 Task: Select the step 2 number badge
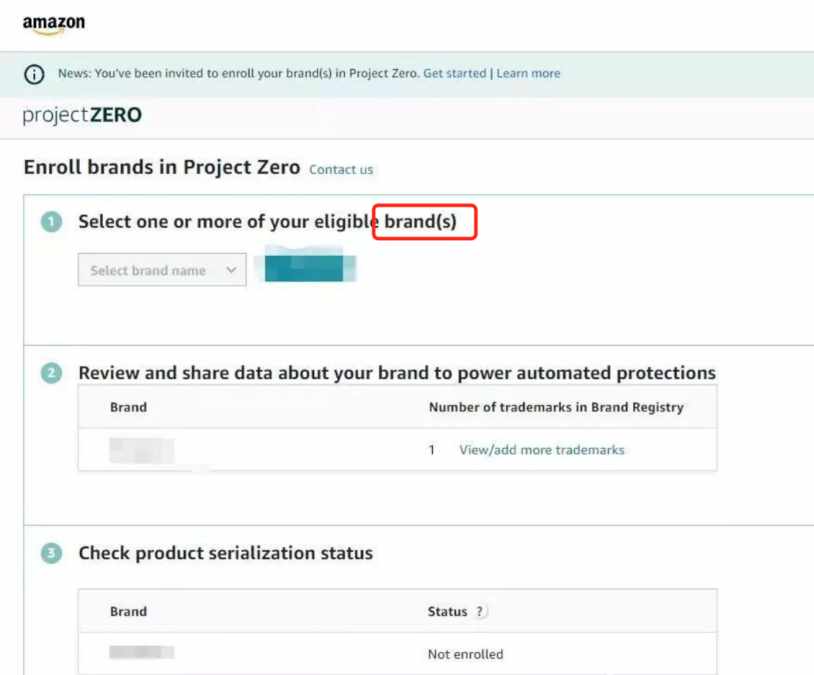tap(51, 373)
